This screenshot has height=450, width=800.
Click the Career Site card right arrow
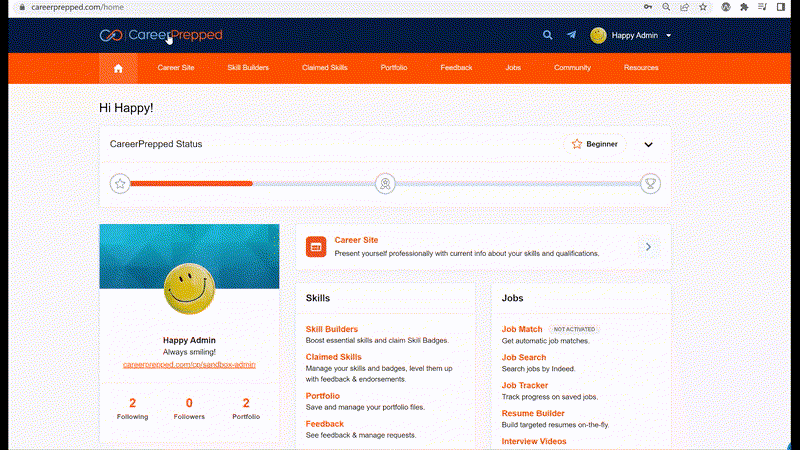pos(648,247)
